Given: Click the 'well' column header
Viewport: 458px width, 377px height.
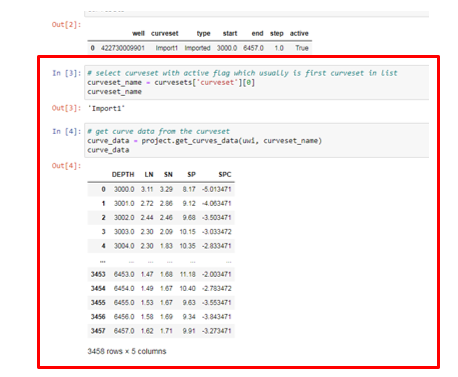Looking at the screenshot, I should tap(138, 33).
